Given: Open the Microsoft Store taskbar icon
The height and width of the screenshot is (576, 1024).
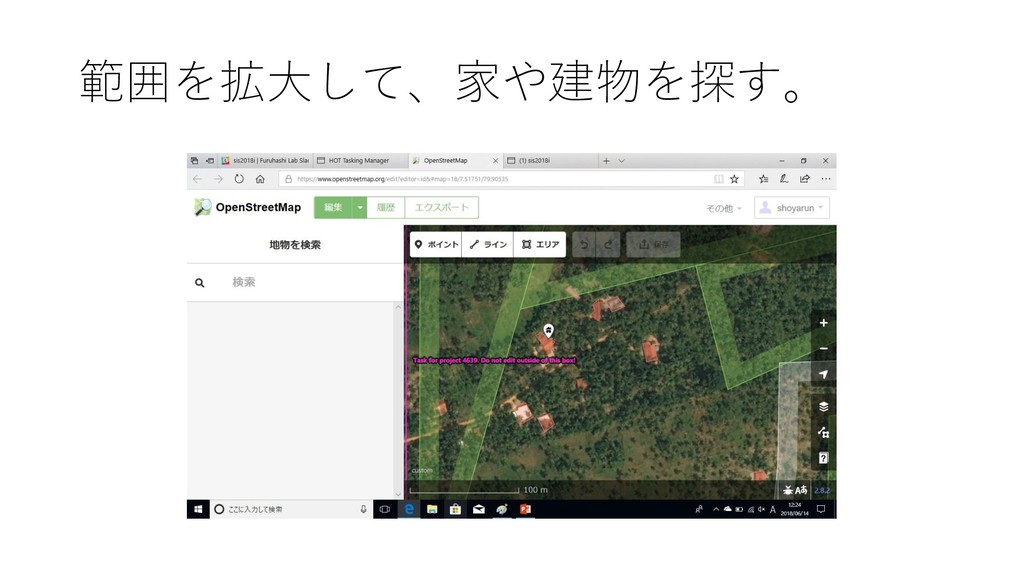Looking at the screenshot, I should 455,509.
